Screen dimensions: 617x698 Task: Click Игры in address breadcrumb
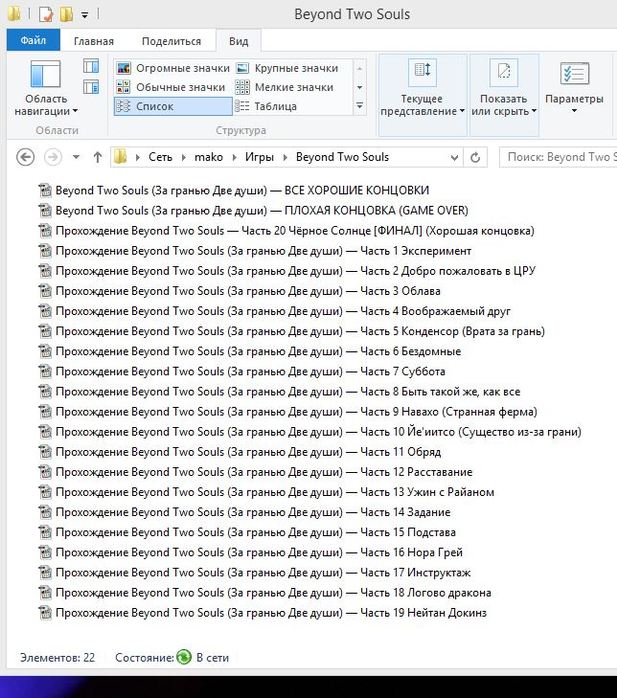pos(259,157)
